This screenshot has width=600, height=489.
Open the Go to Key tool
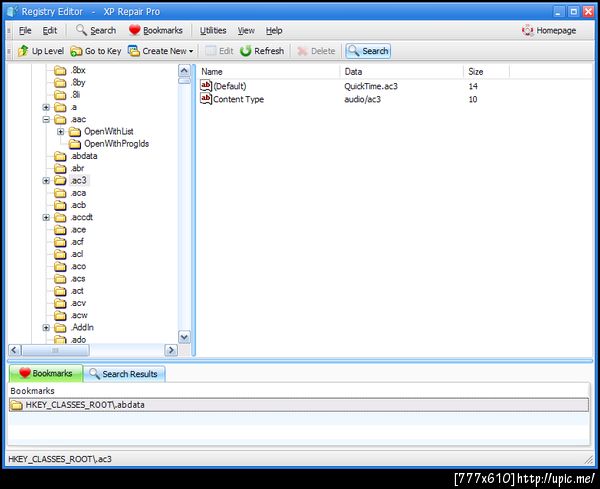(x=96, y=51)
